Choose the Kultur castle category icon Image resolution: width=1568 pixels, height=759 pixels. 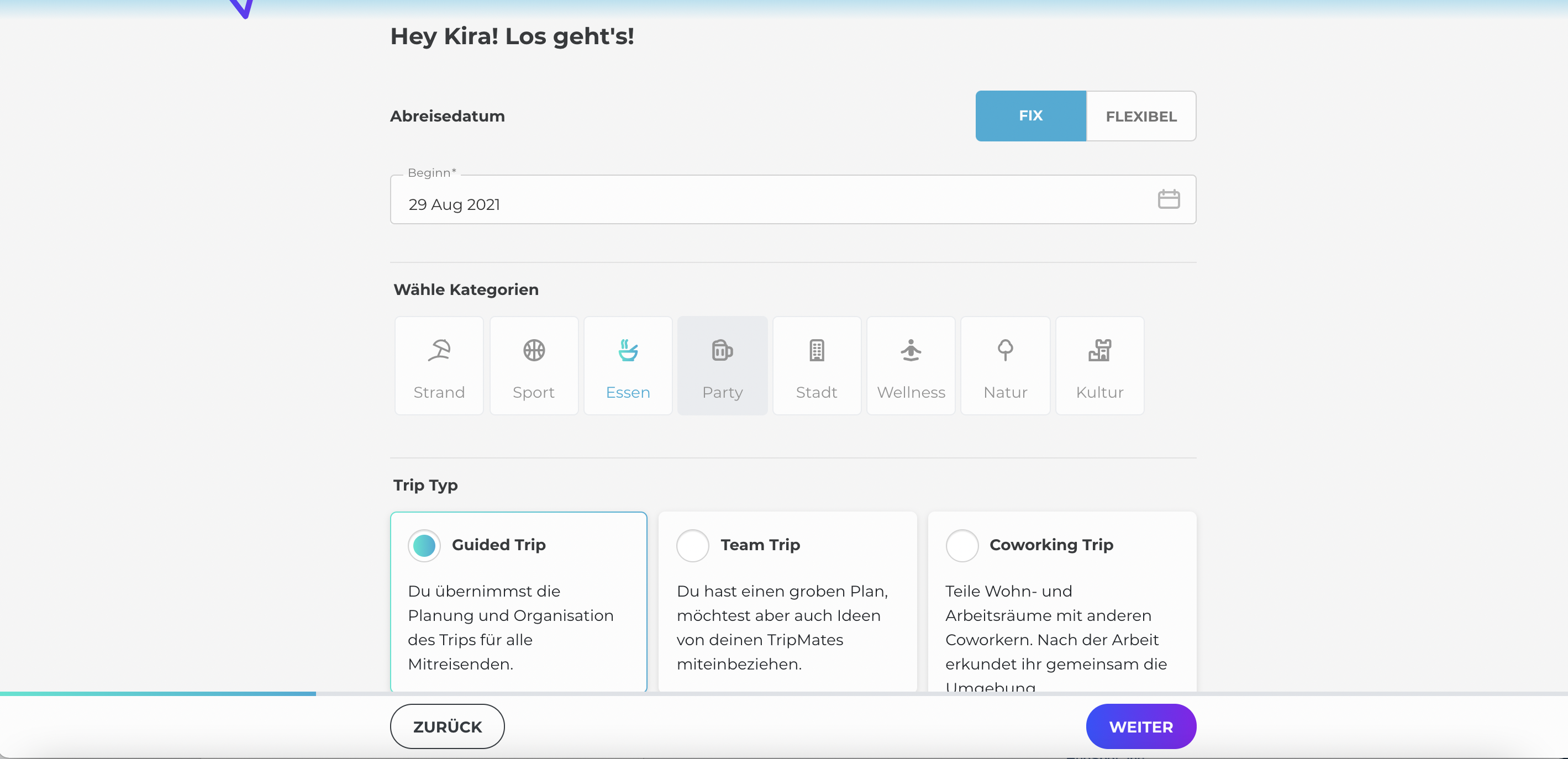tap(1099, 351)
